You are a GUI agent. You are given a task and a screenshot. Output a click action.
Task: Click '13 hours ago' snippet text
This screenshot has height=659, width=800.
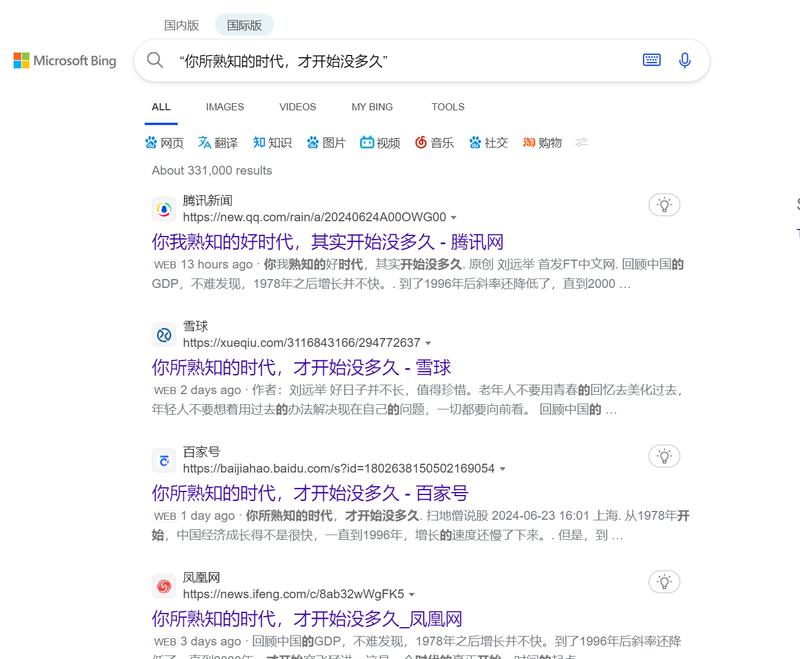pyautogui.click(x=216, y=264)
